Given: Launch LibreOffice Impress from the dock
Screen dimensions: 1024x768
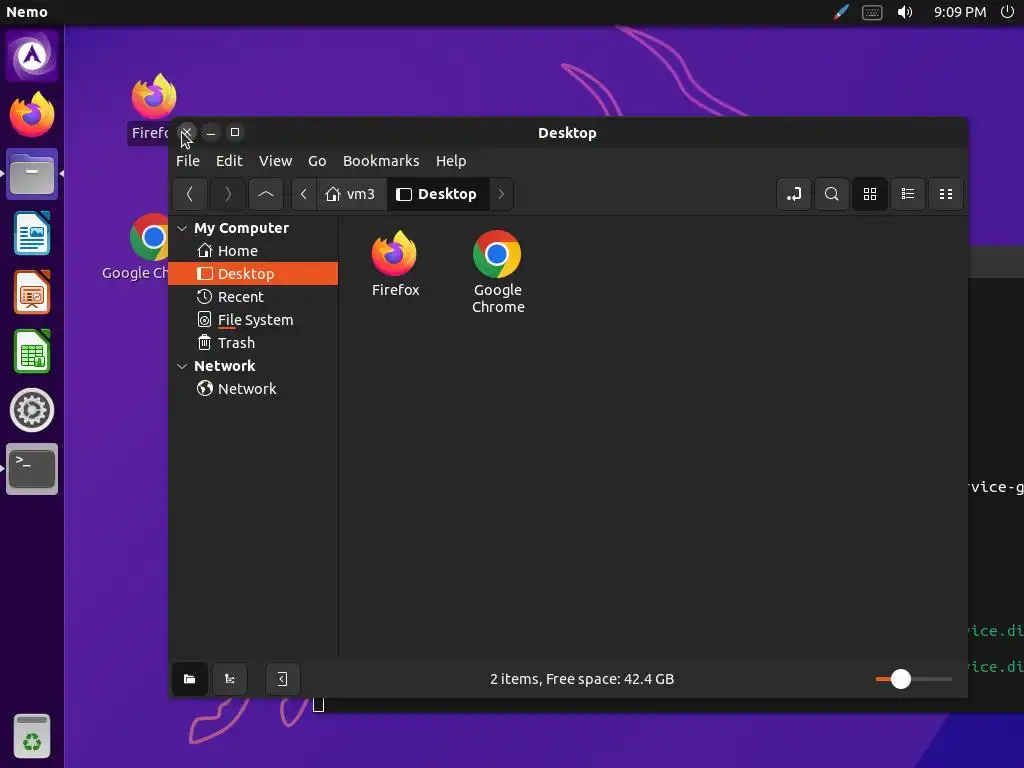Looking at the screenshot, I should [31, 292].
